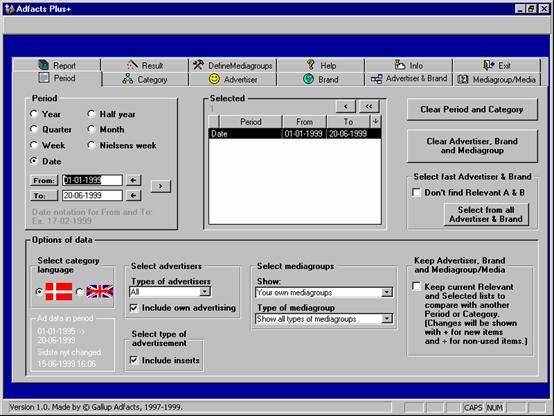
Task: Click the From column header
Action: click(304, 122)
